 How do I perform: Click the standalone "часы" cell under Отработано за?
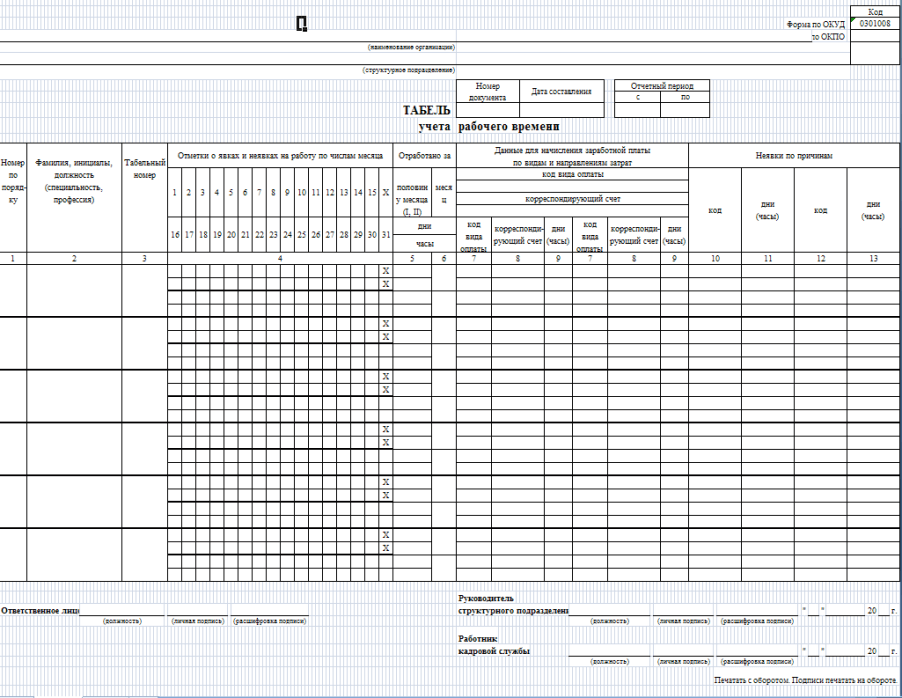tap(425, 243)
